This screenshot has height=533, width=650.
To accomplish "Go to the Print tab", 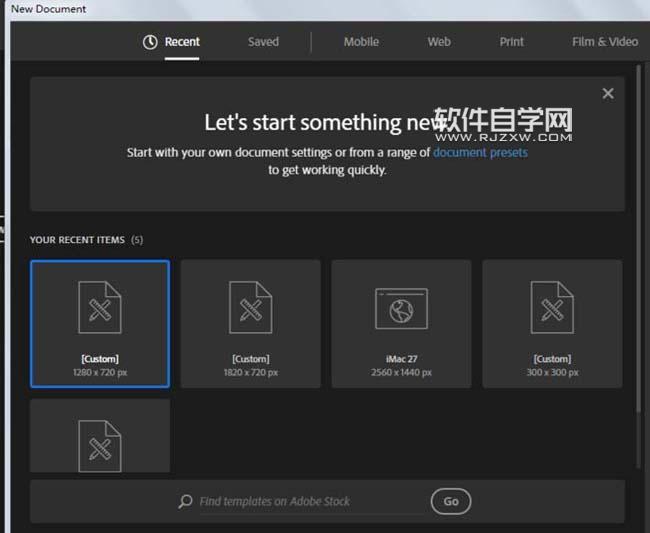I will (512, 42).
